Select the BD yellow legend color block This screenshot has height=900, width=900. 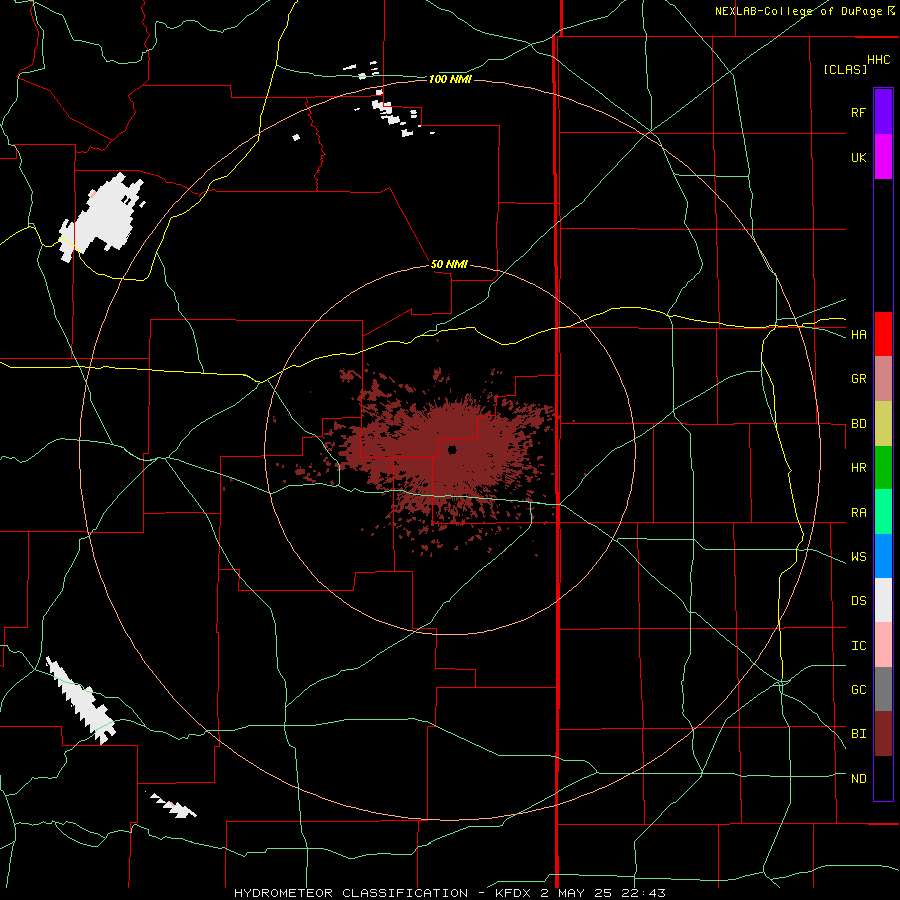[883, 424]
